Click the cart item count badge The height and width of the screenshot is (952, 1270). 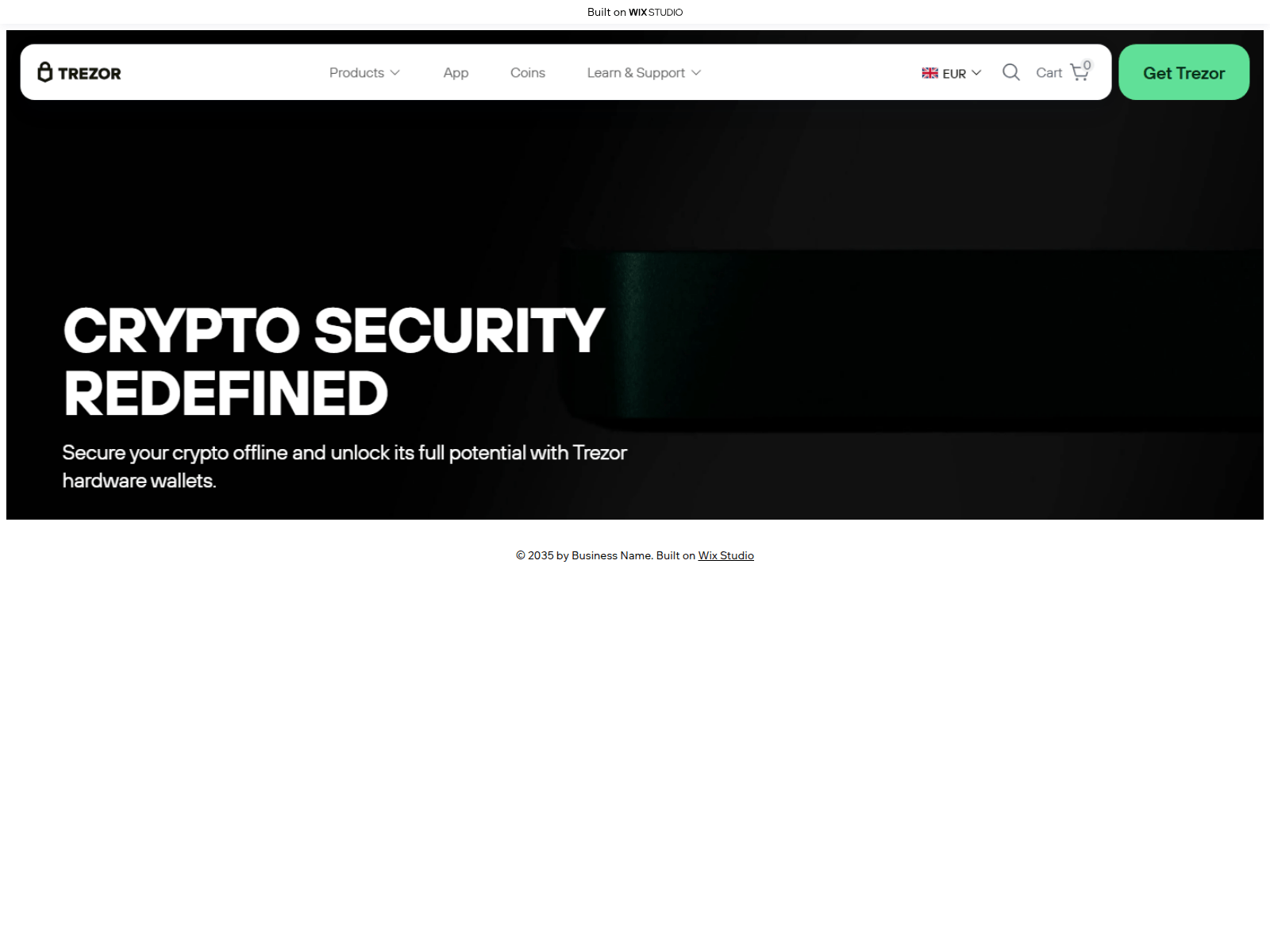tap(1087, 65)
